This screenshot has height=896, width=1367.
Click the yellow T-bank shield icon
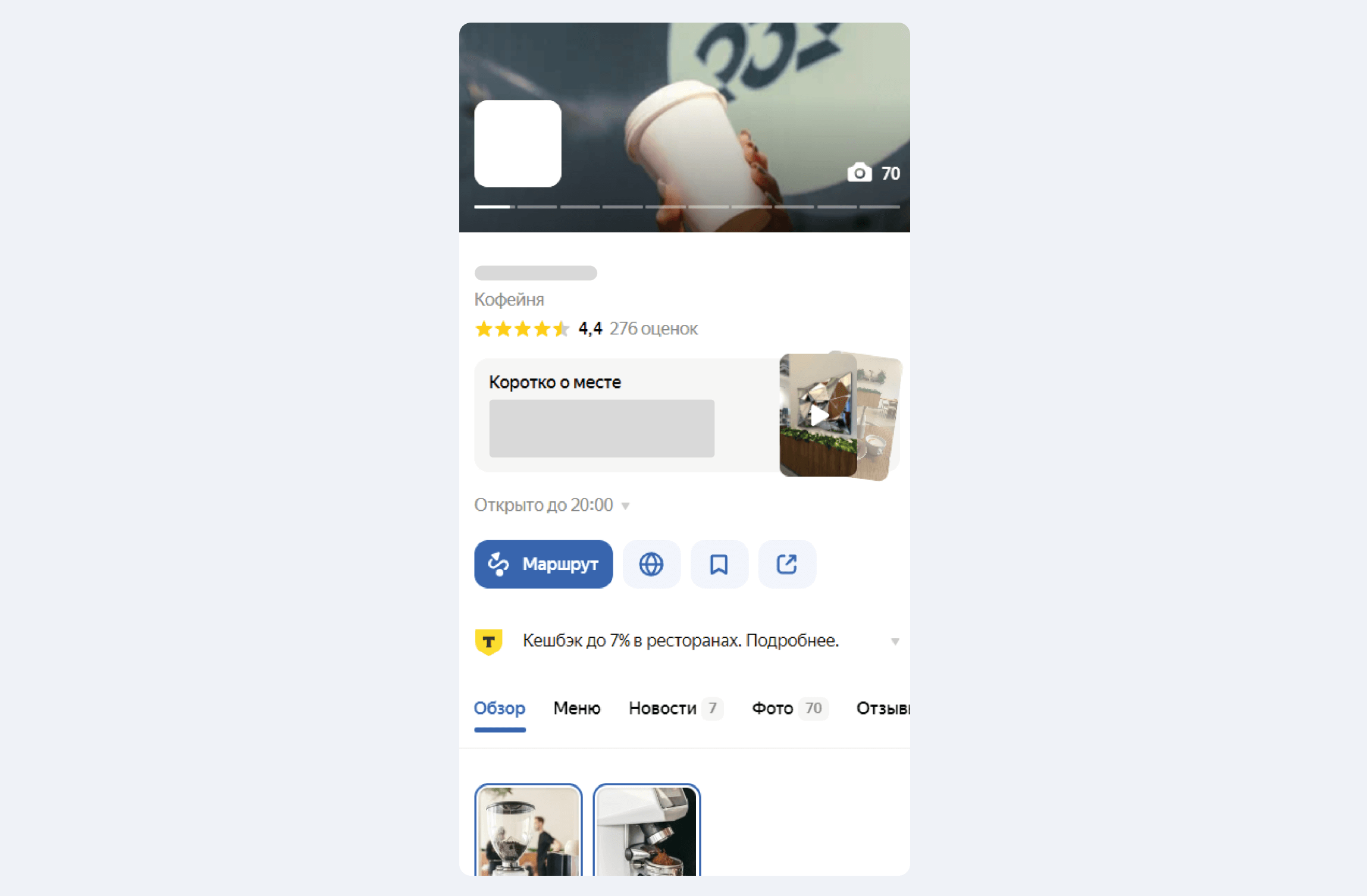click(488, 641)
